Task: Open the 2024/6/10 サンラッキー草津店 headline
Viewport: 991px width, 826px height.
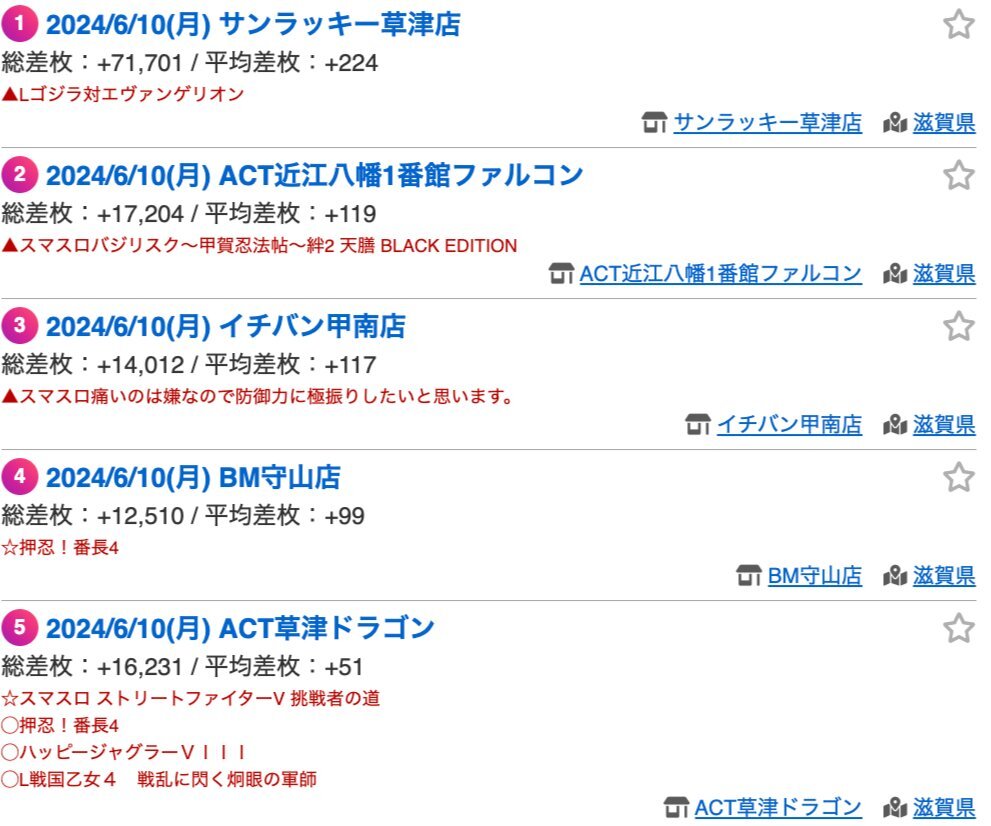Action: (x=253, y=25)
